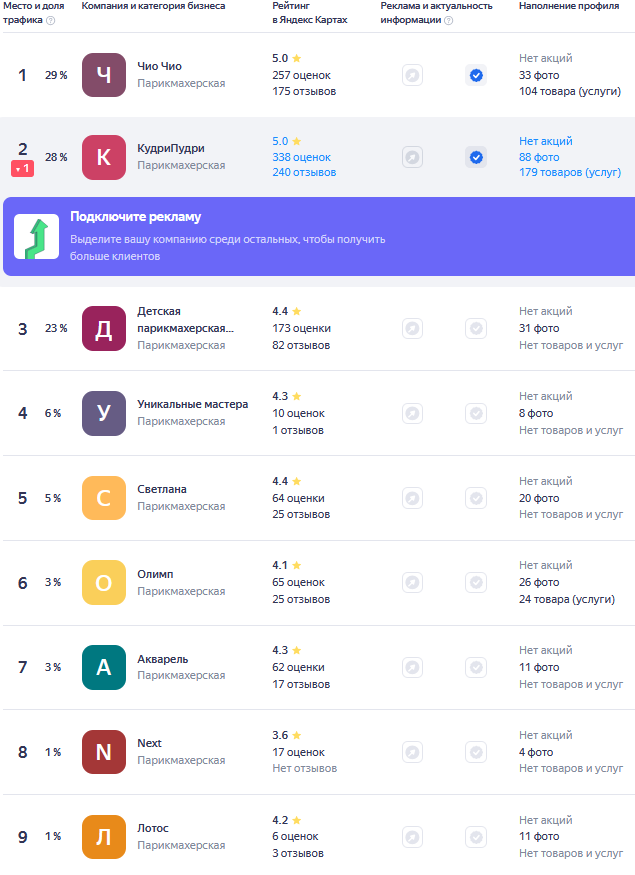Open the 88 фото link for КудриПудри
This screenshot has width=635, height=875.
point(539,157)
